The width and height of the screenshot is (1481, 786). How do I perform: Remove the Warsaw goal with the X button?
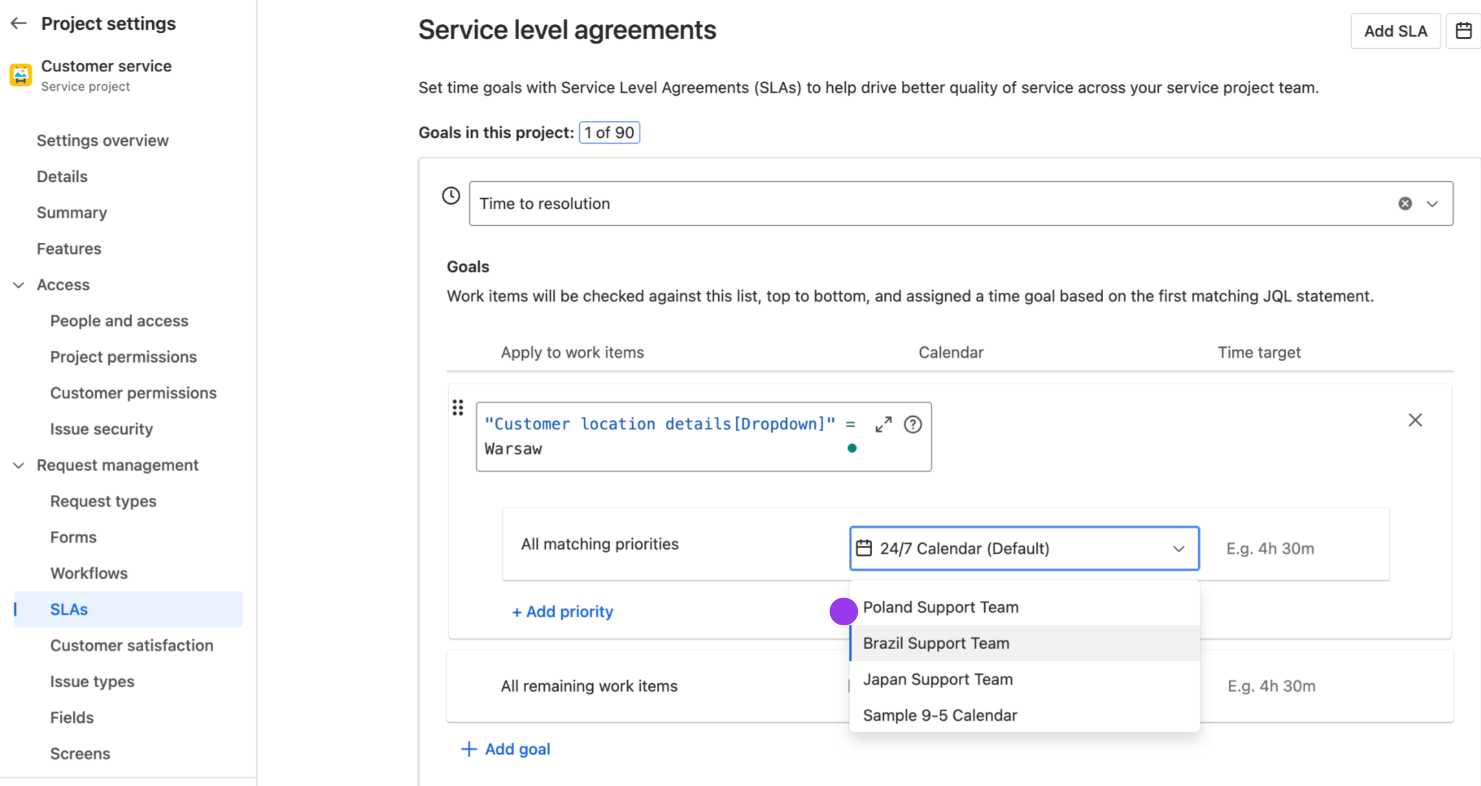pos(1415,420)
